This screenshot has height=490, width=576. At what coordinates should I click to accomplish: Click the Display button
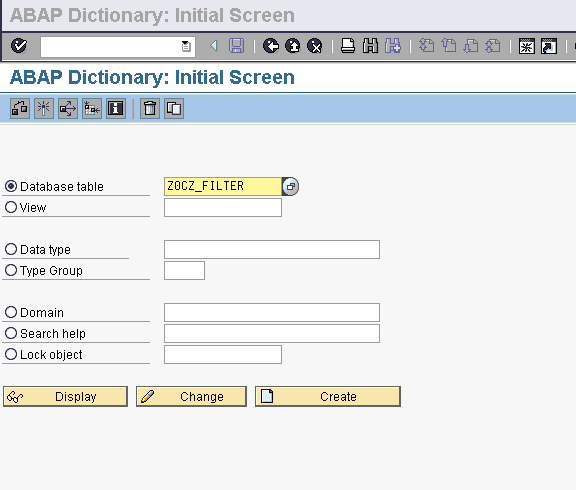[65, 396]
